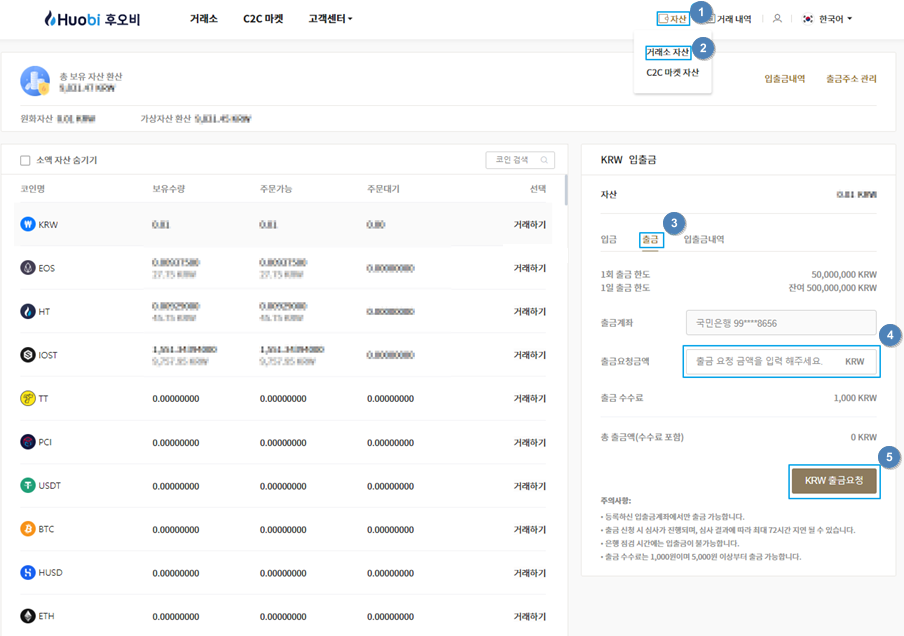
Task: Click 거래하기 in the USDT row
Action: [x=529, y=486]
